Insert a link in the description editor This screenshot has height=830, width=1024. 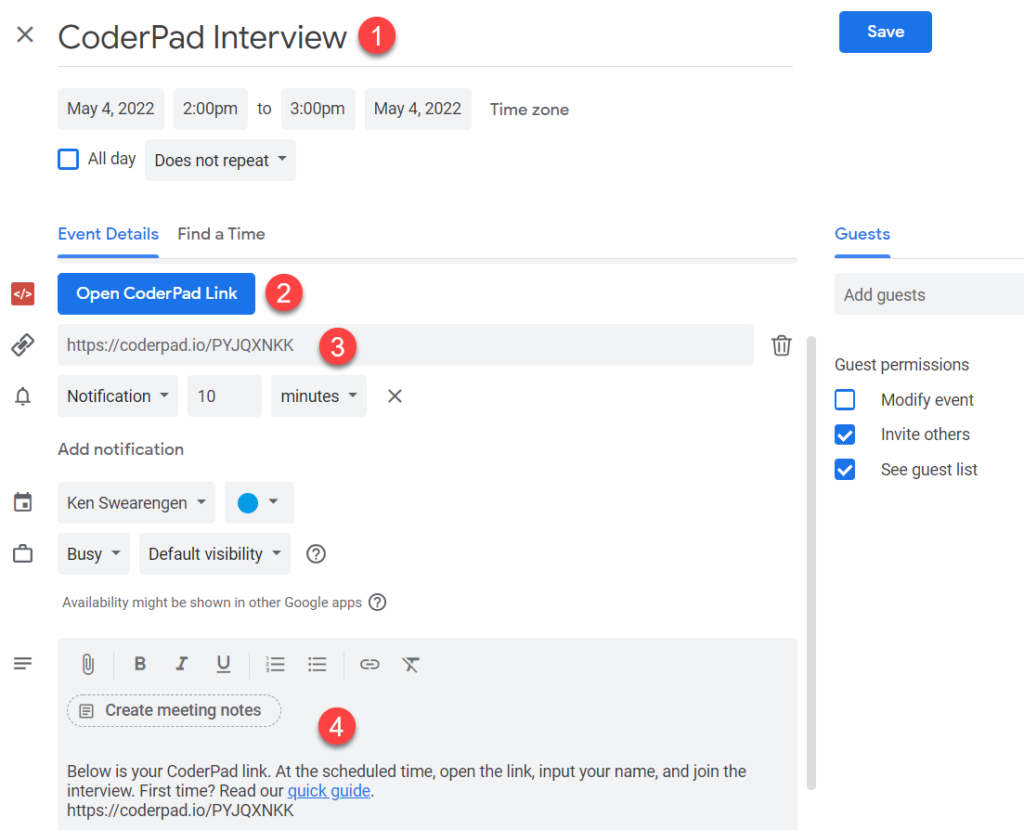(369, 664)
